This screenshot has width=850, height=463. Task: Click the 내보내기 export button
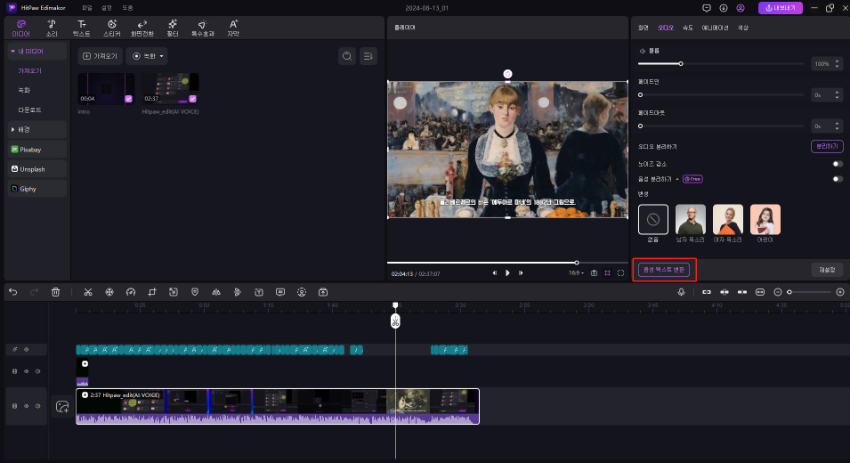pos(780,8)
